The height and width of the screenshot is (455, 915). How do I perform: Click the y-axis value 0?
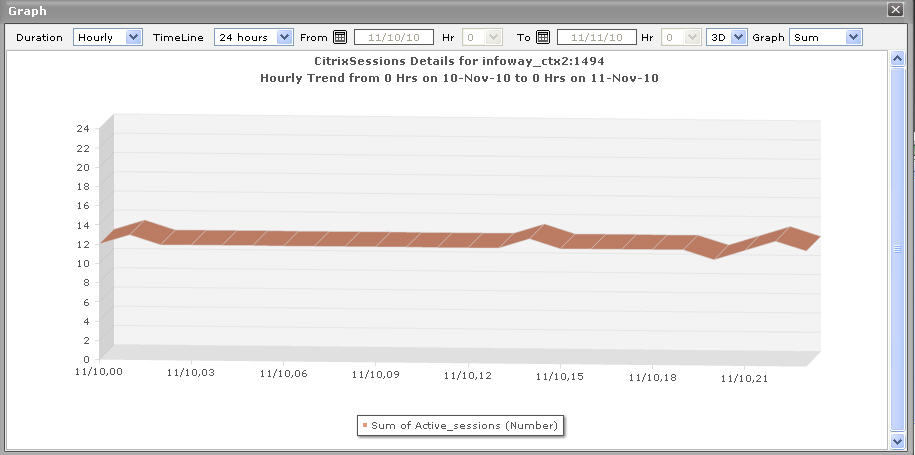[x=86, y=359]
